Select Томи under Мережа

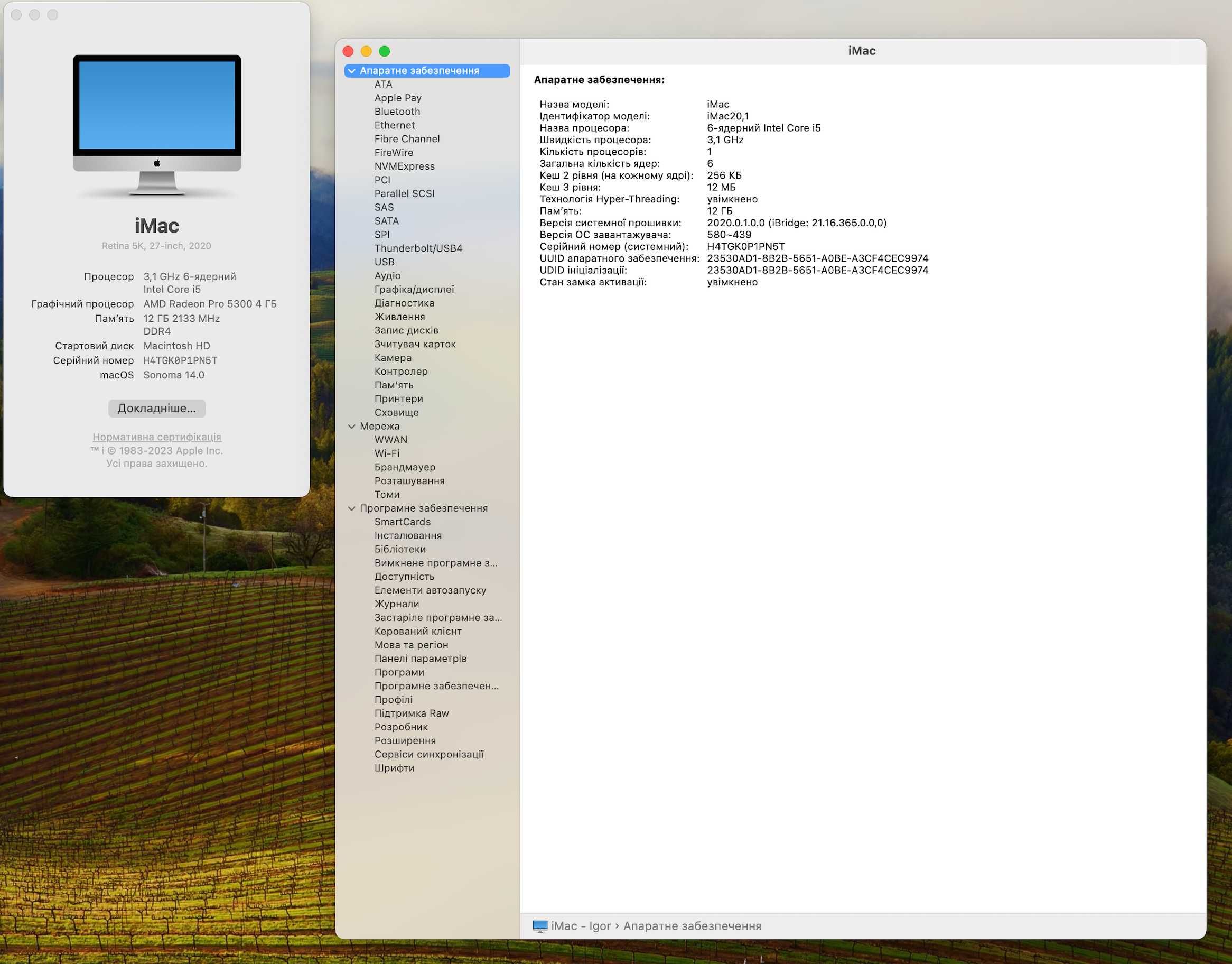[x=386, y=495]
